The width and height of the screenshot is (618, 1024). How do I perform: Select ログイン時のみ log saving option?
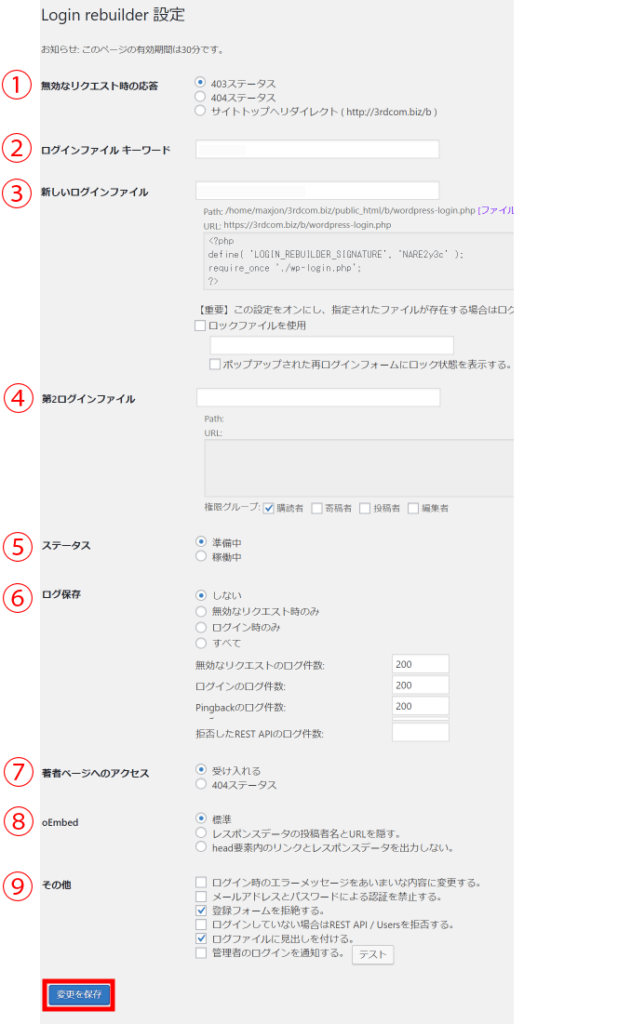(201, 627)
